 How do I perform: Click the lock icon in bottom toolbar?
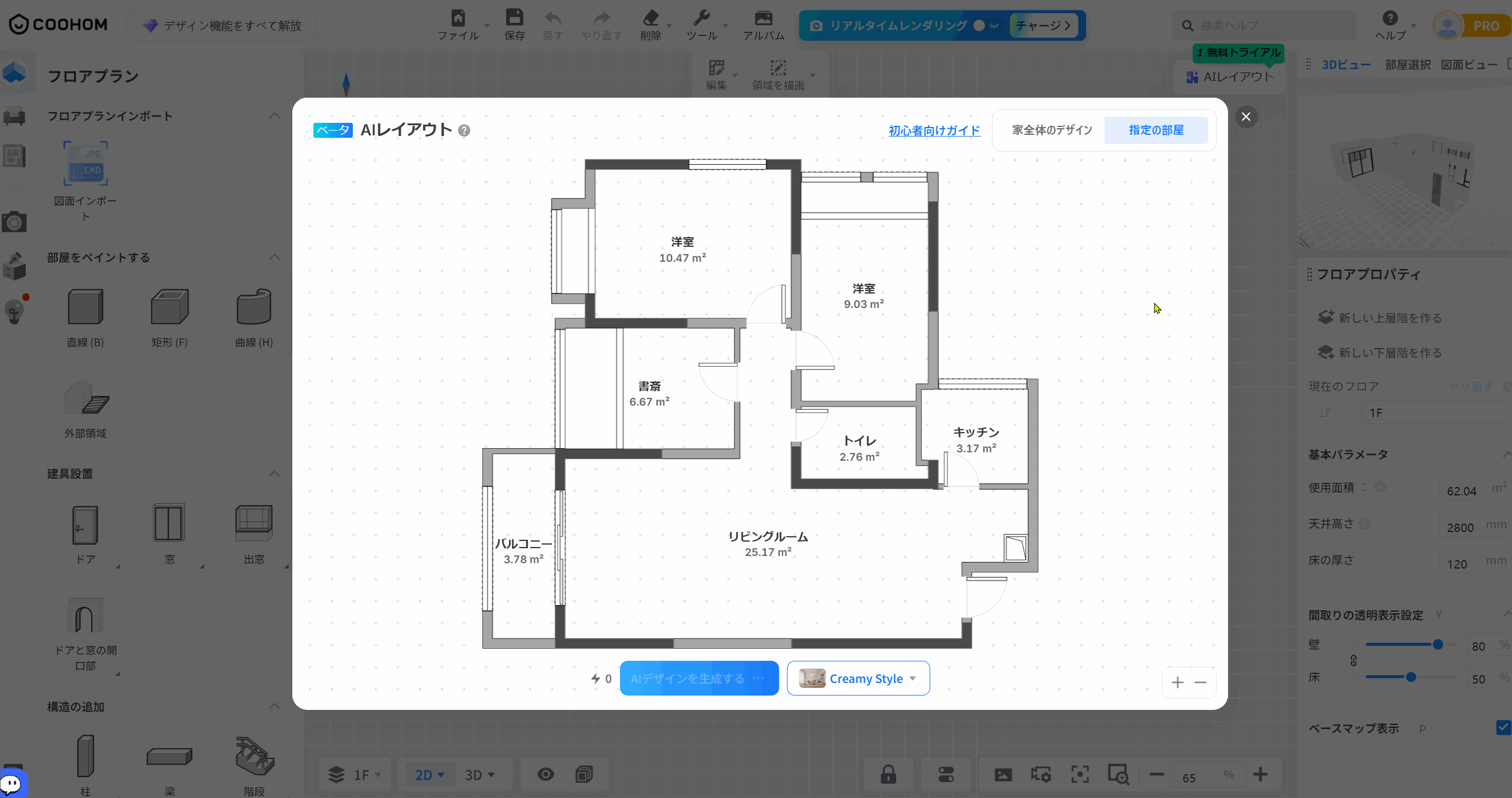click(888, 774)
